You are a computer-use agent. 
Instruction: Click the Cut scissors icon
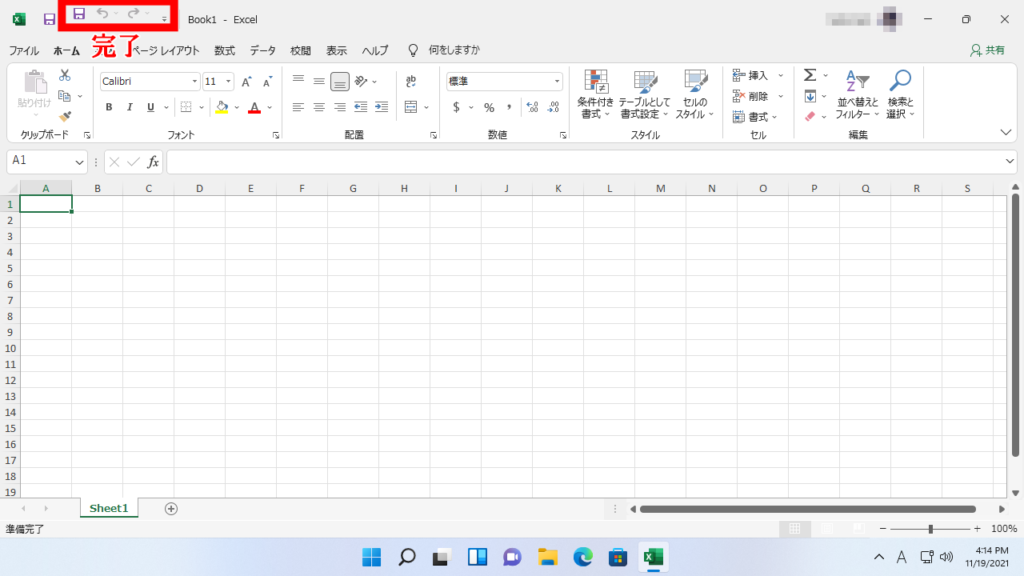click(x=65, y=75)
